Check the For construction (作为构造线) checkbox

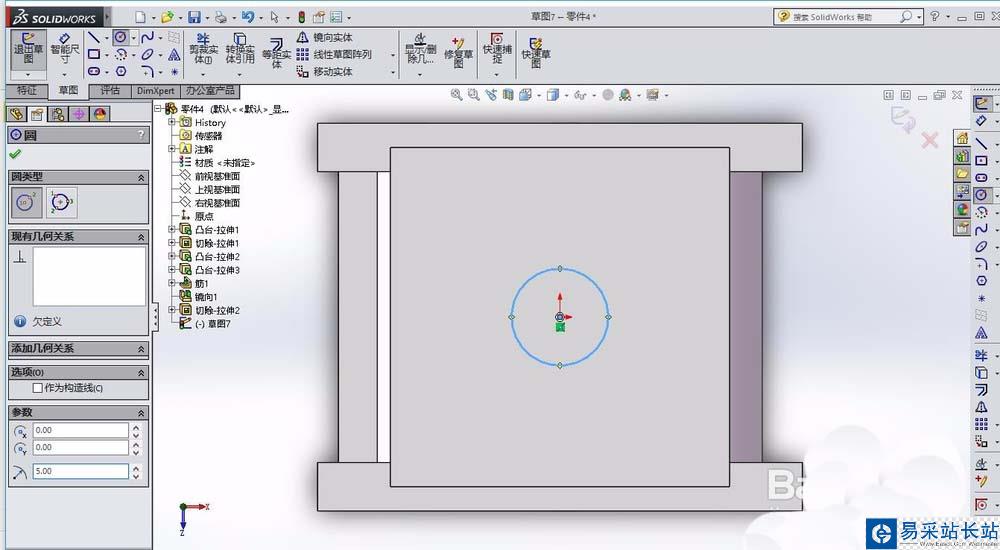tap(38, 388)
